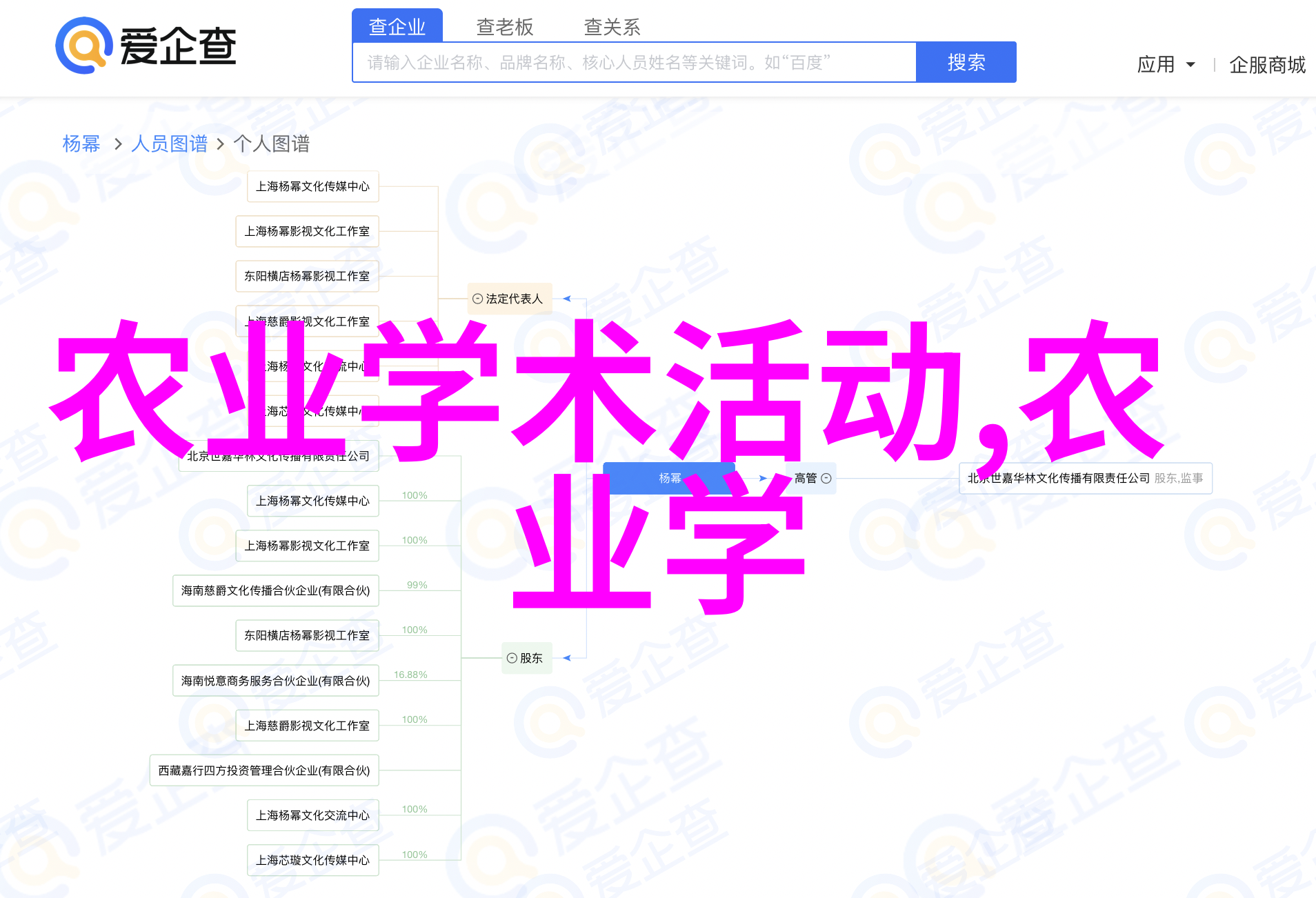Open the 爱企查 logo homepage

(146, 46)
